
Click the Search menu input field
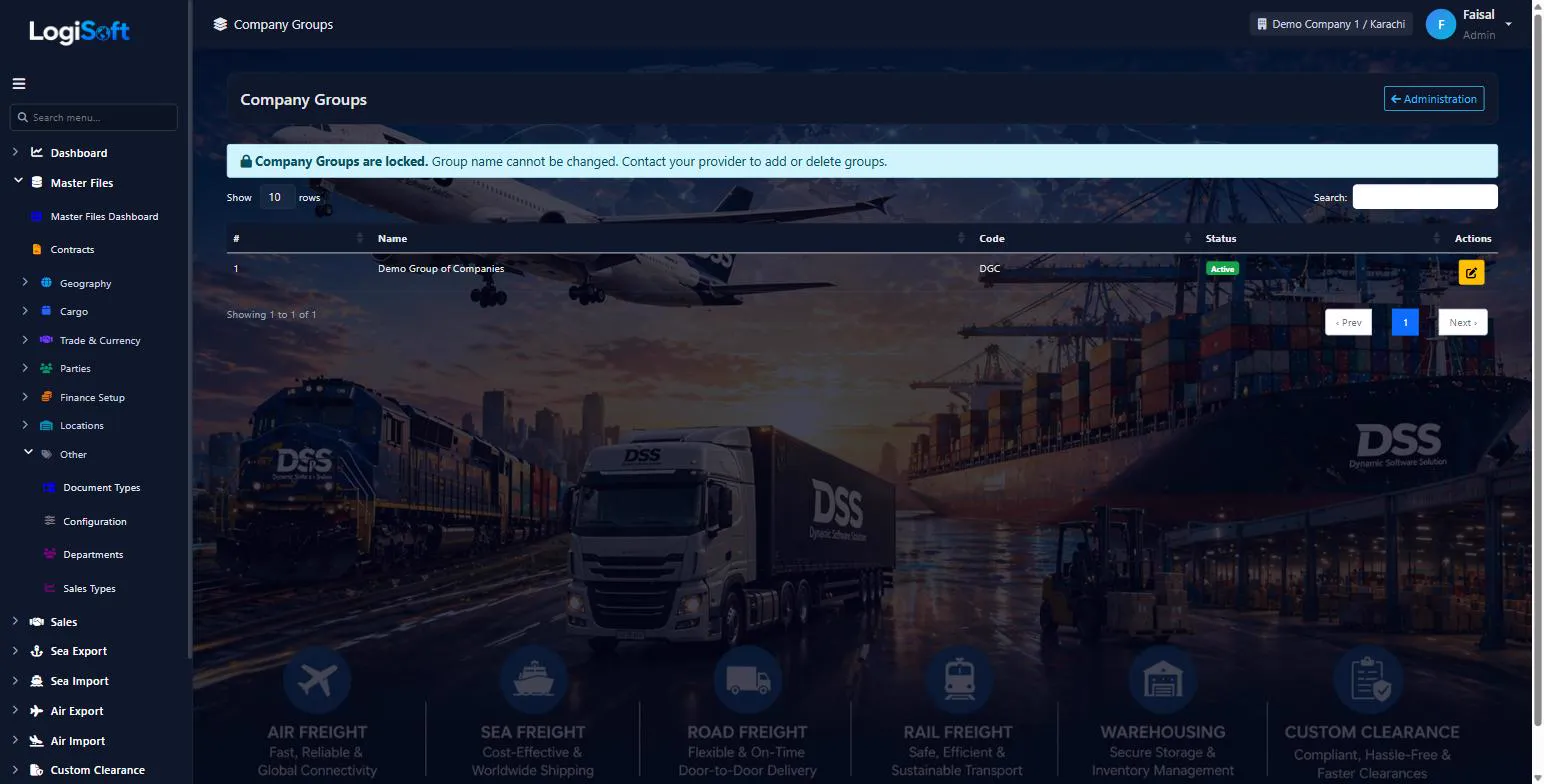94,117
